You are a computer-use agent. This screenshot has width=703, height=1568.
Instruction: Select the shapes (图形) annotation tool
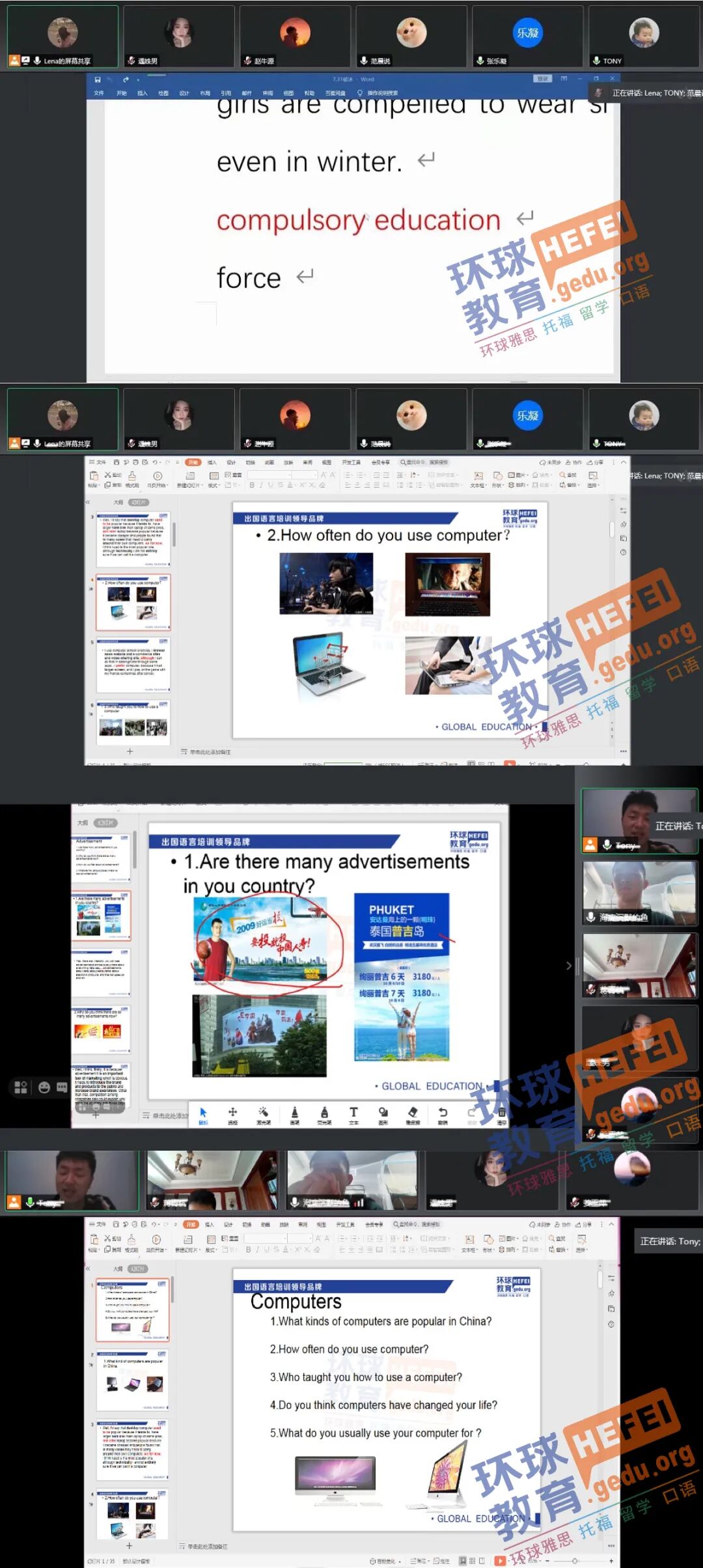tap(383, 1115)
